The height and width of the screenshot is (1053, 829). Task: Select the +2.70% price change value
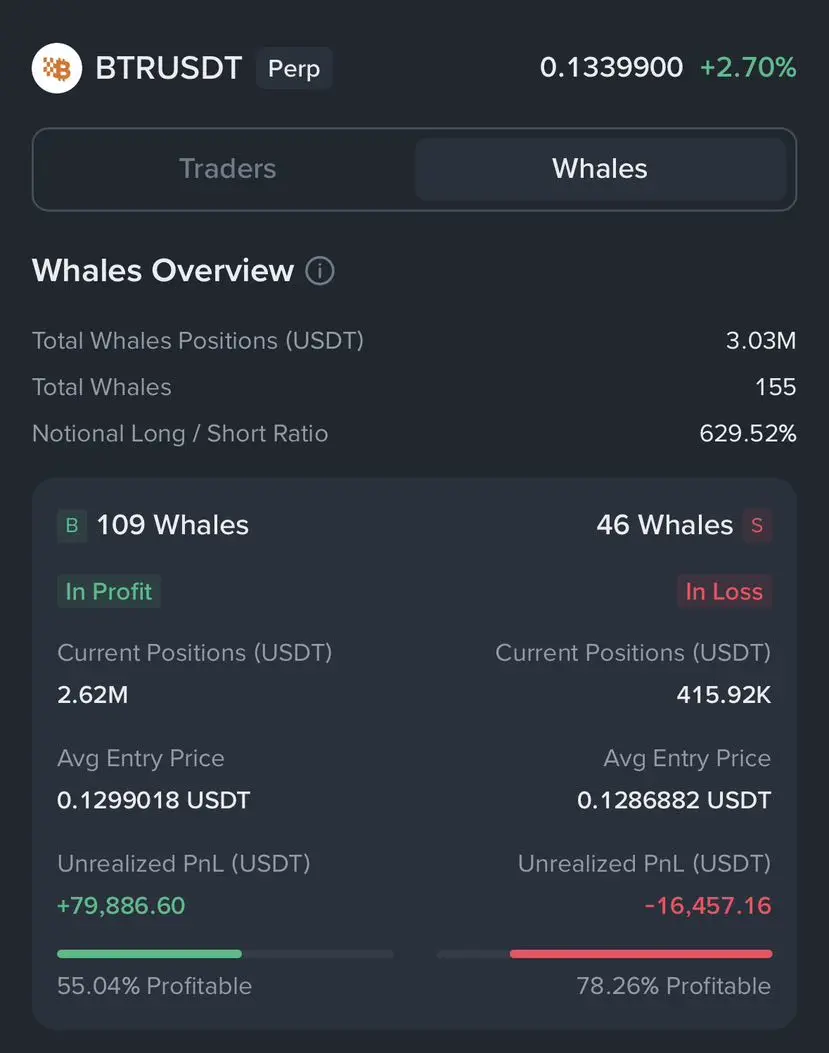click(x=748, y=67)
